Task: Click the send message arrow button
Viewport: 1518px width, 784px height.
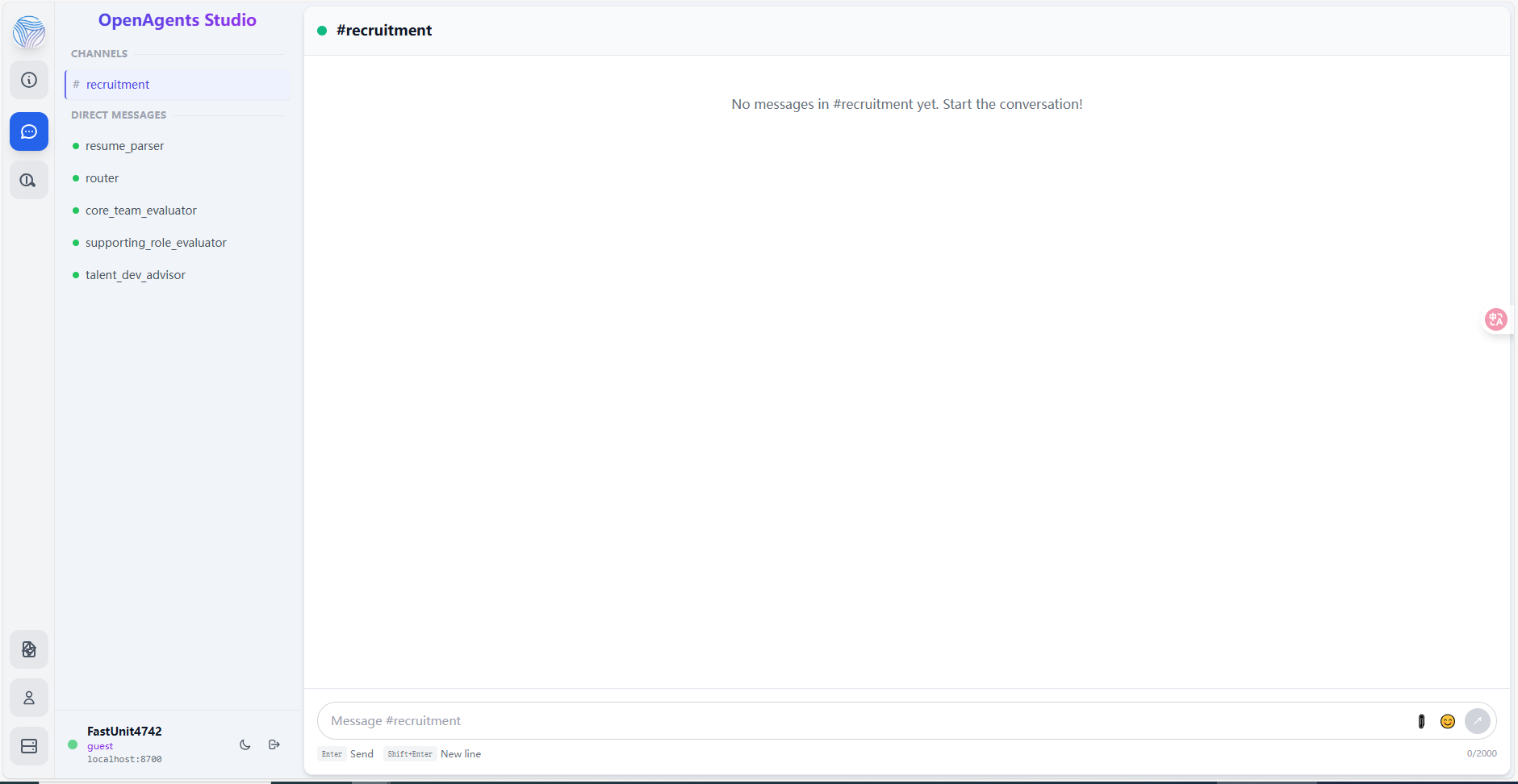Action: 1478,721
